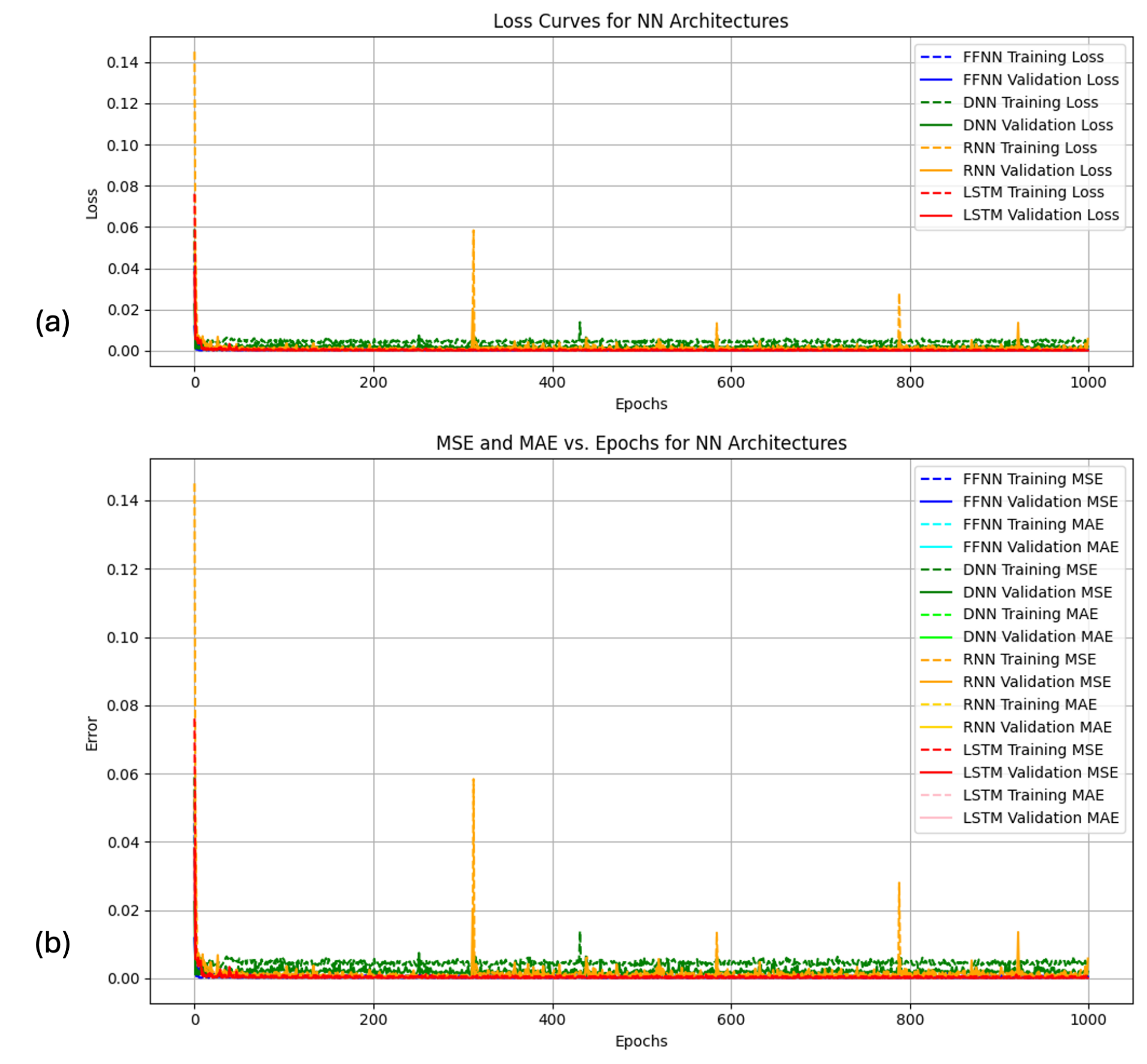Click the 0.06 tick on the Loss axis

point(122,227)
